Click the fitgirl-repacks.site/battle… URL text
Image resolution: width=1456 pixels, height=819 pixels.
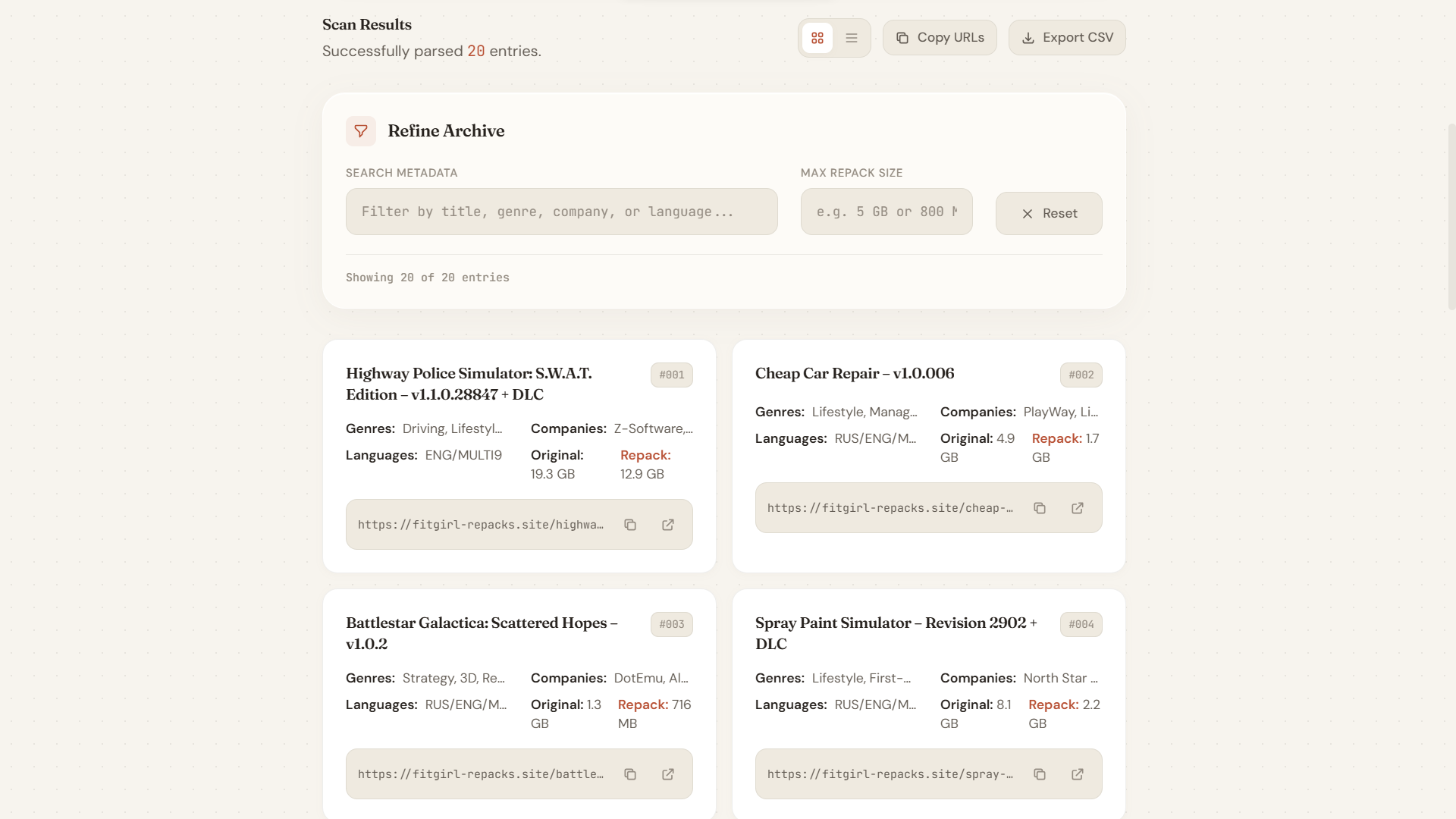481,774
